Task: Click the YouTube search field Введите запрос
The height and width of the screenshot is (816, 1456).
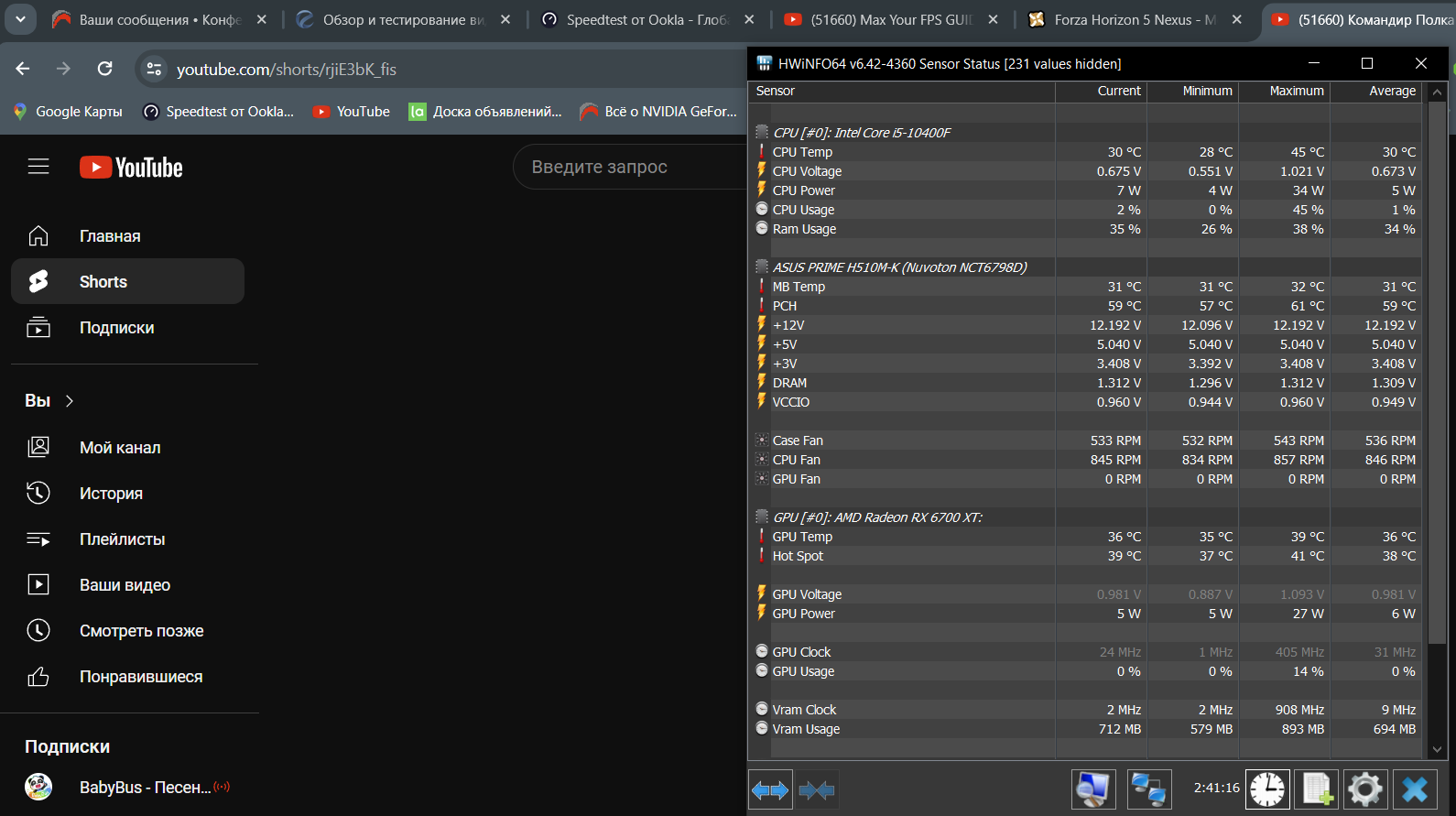Action: click(632, 167)
